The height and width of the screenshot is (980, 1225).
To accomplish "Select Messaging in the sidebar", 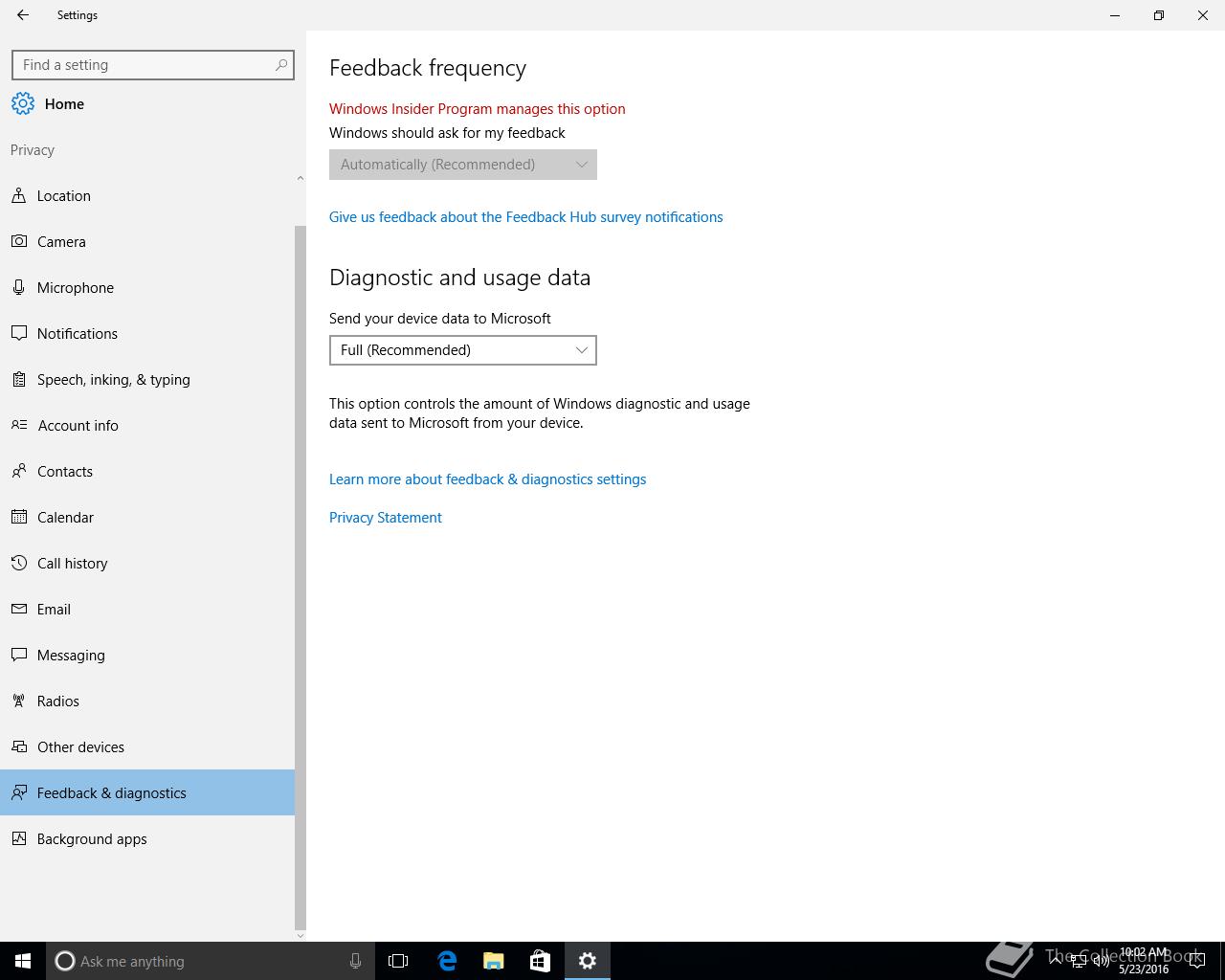I will 147,655.
